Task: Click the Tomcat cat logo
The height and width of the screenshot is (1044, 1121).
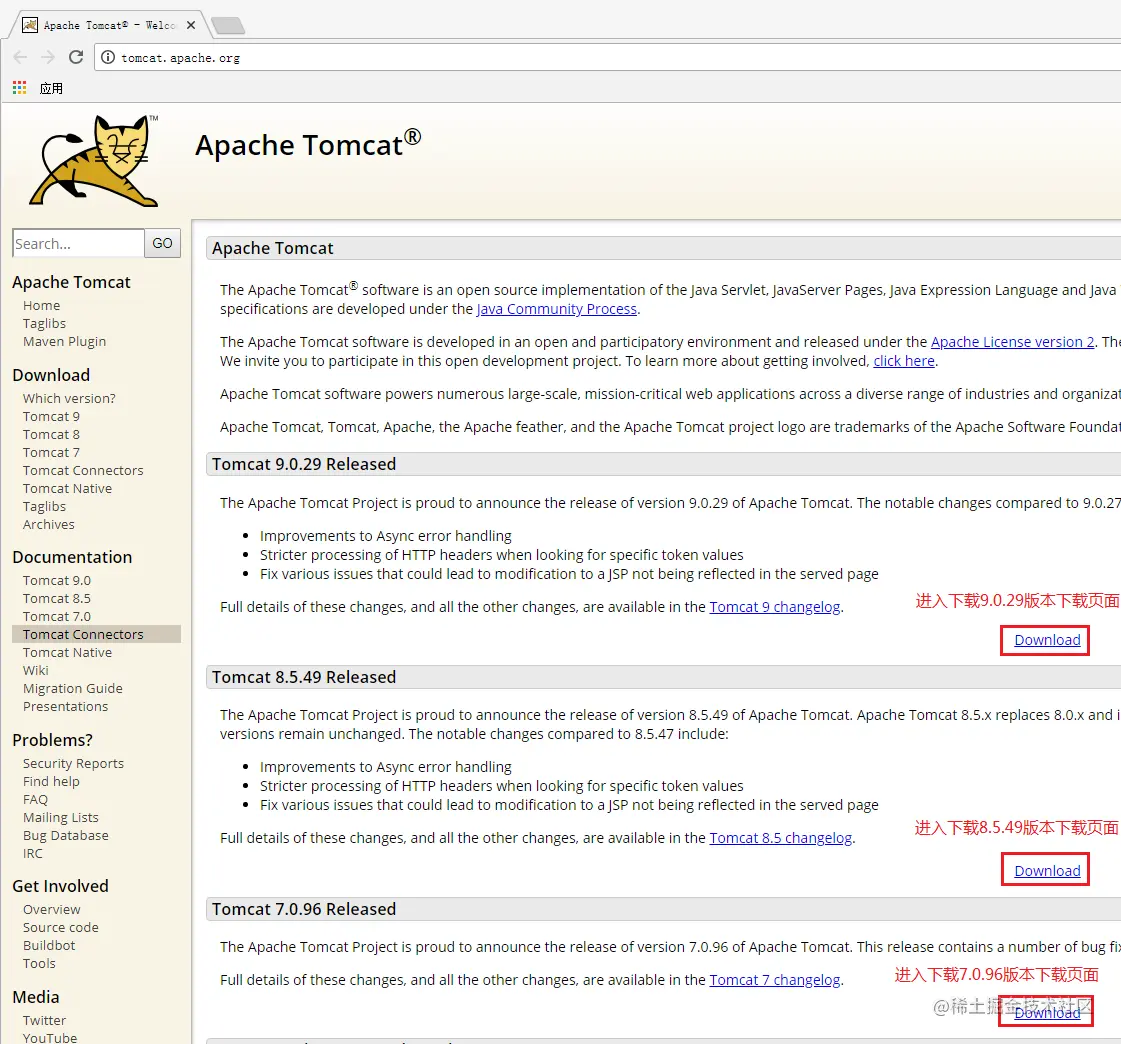Action: coord(94,161)
